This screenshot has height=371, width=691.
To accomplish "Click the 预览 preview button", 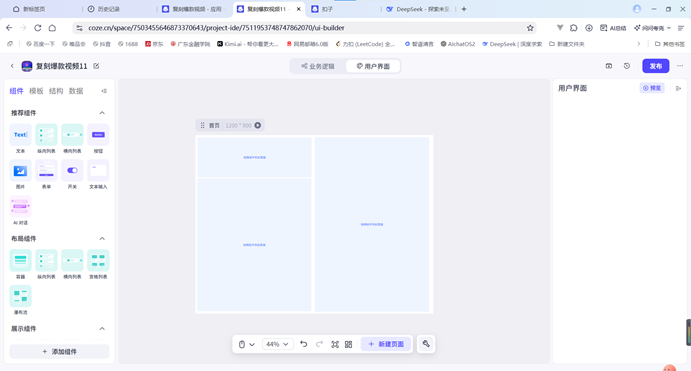I will (x=652, y=88).
